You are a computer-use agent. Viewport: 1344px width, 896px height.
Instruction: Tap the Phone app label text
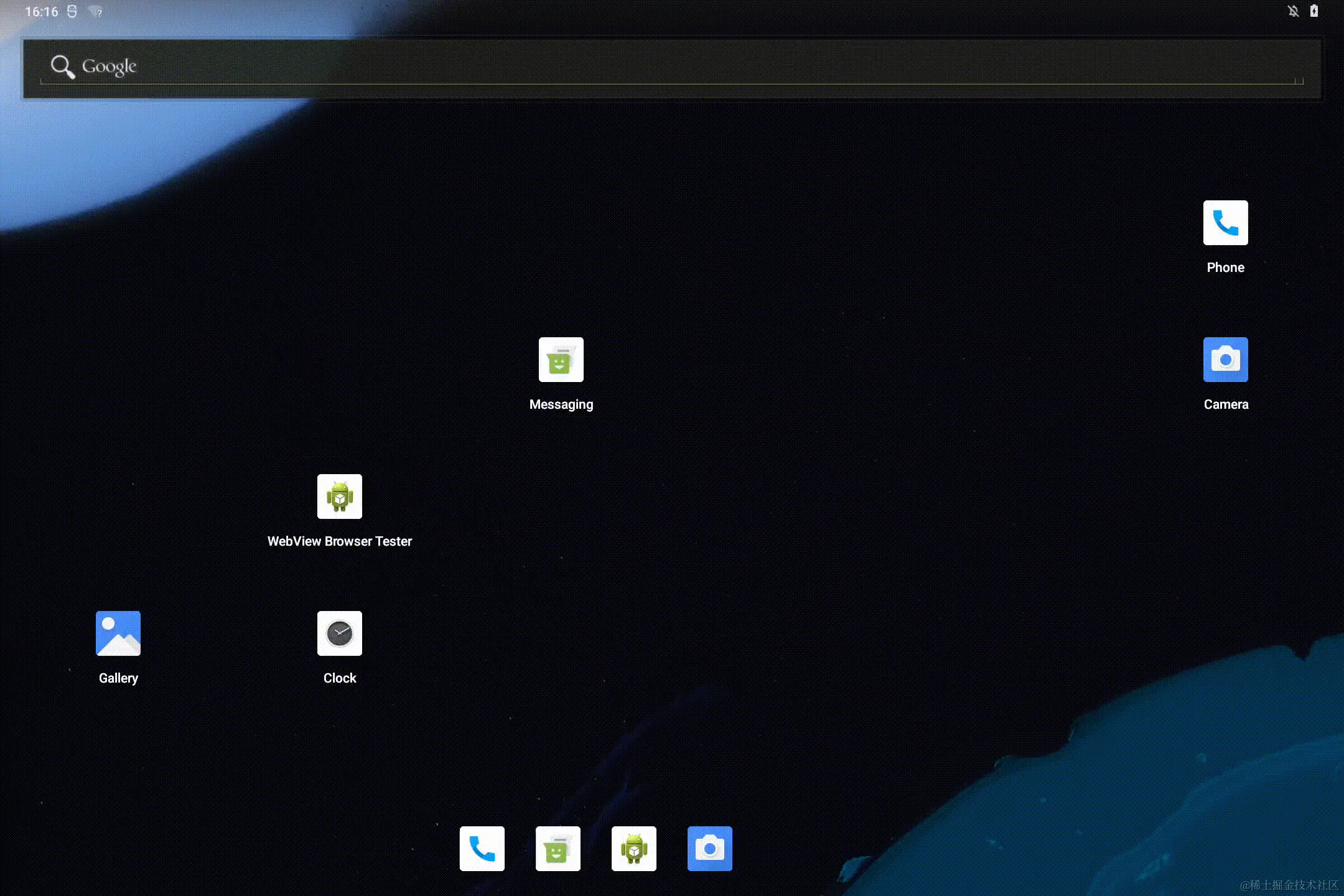1225,267
